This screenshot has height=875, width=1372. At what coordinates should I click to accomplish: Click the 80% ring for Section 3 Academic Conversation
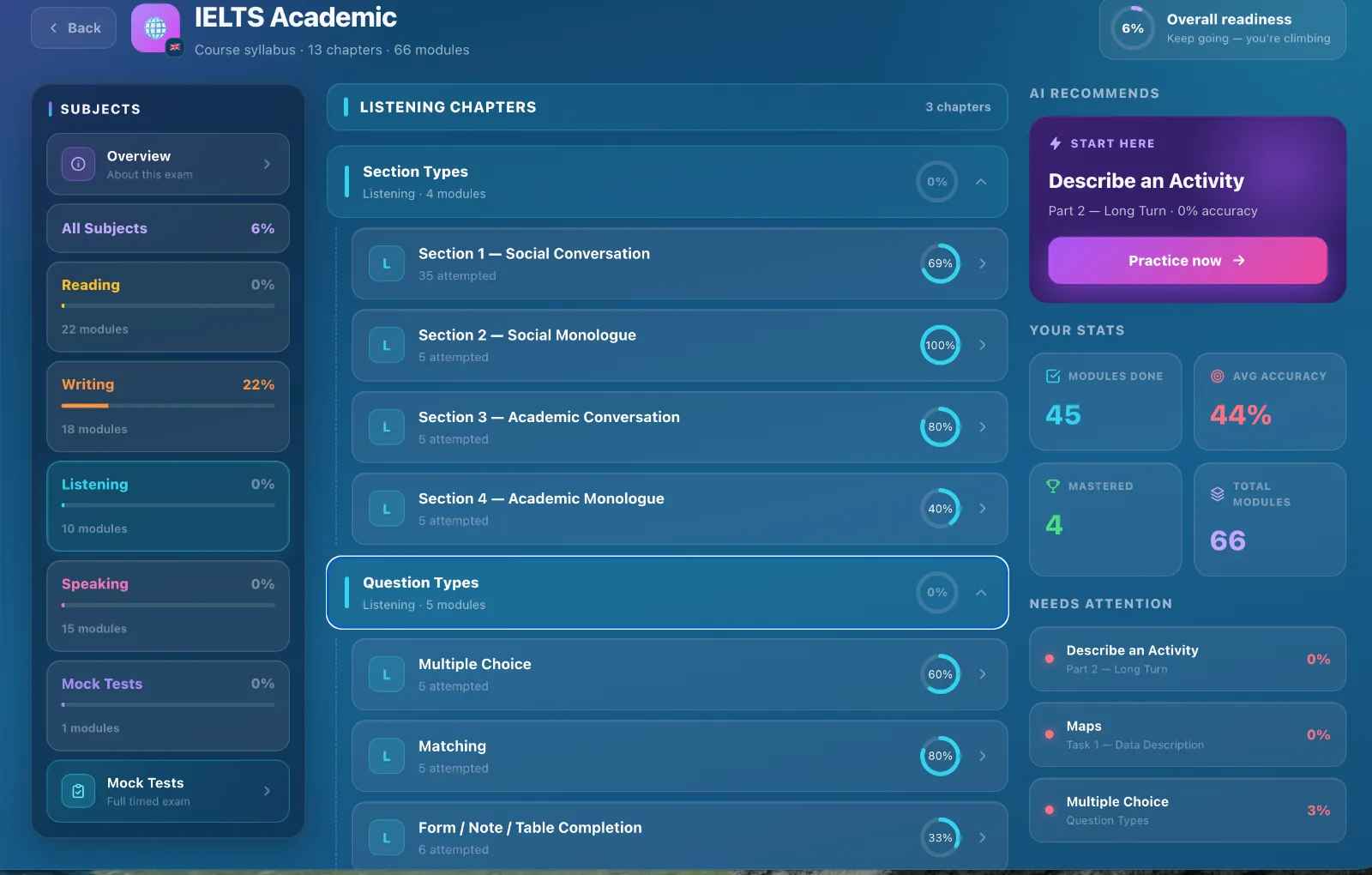tap(941, 426)
